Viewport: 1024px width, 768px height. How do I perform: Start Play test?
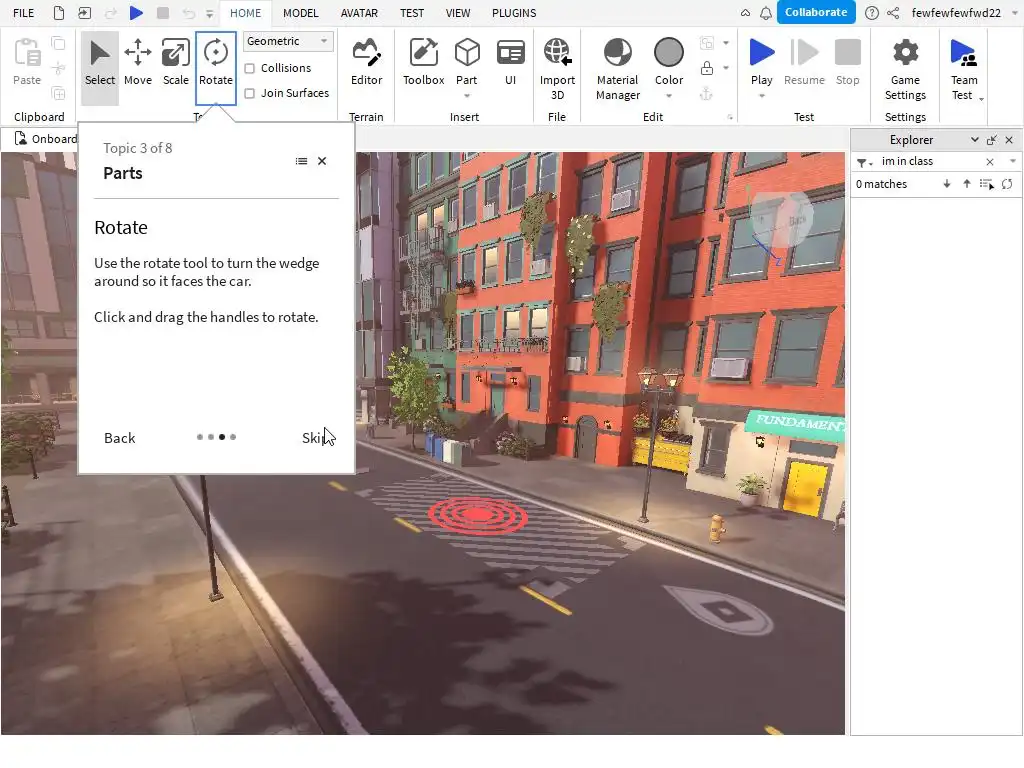(x=761, y=61)
